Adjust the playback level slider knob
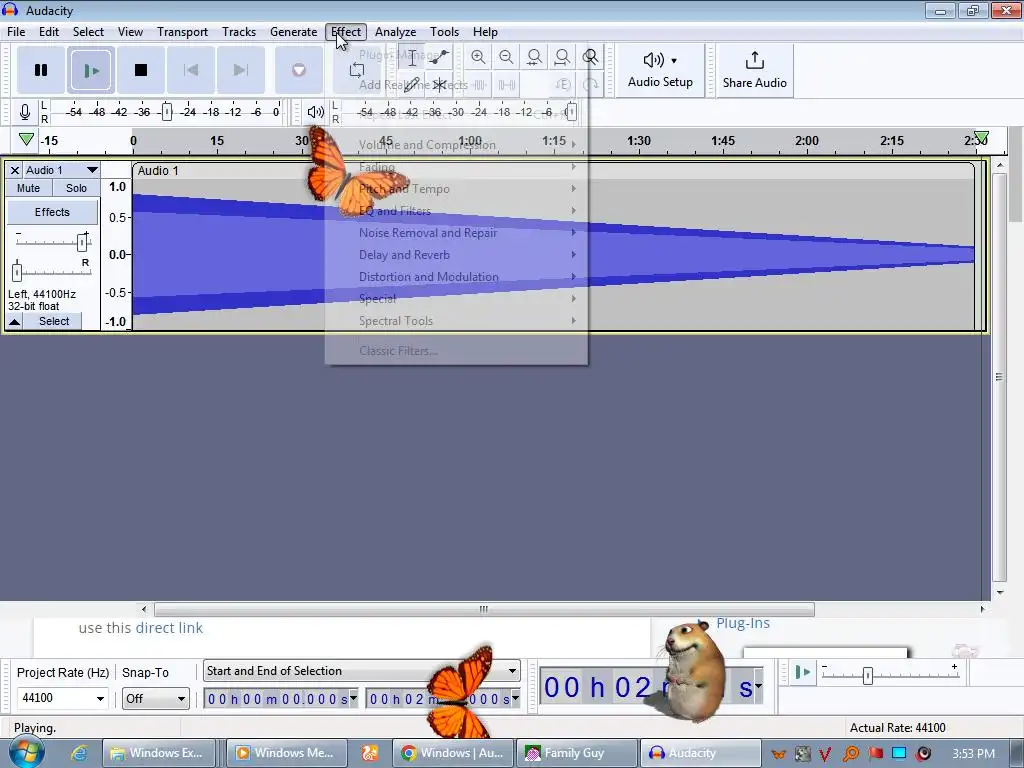The width and height of the screenshot is (1024, 768). pyautogui.click(x=571, y=112)
